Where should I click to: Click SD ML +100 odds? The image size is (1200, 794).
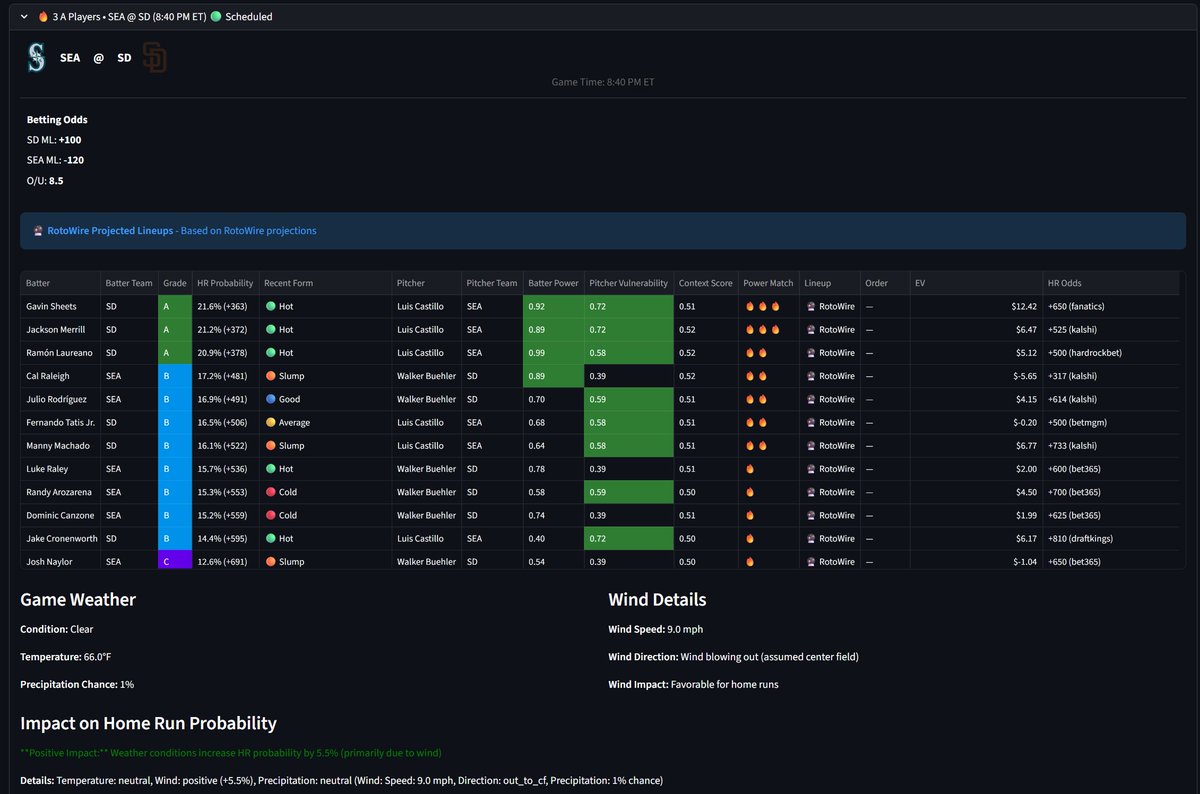tap(54, 140)
